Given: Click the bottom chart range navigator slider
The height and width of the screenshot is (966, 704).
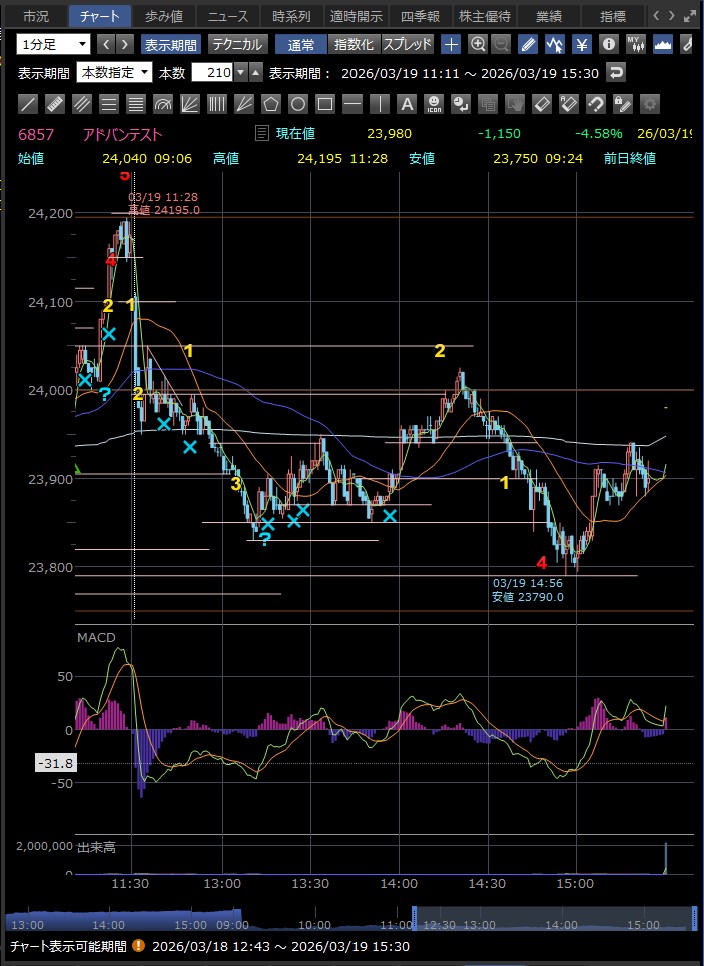Looking at the screenshot, I should click(x=554, y=918).
